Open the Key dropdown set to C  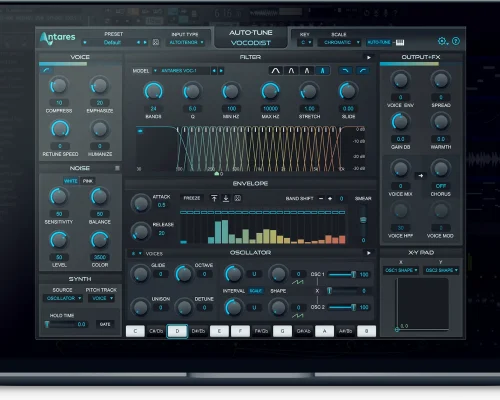click(x=305, y=42)
